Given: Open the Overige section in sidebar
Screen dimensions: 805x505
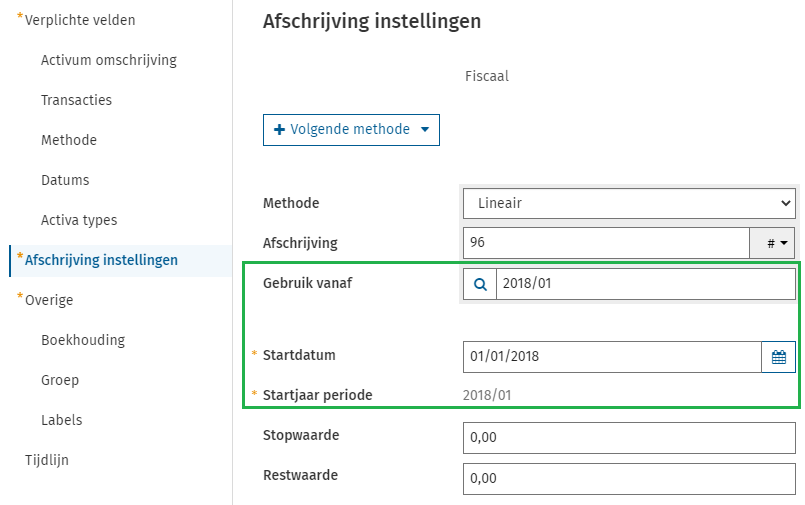Looking at the screenshot, I should coord(49,300).
